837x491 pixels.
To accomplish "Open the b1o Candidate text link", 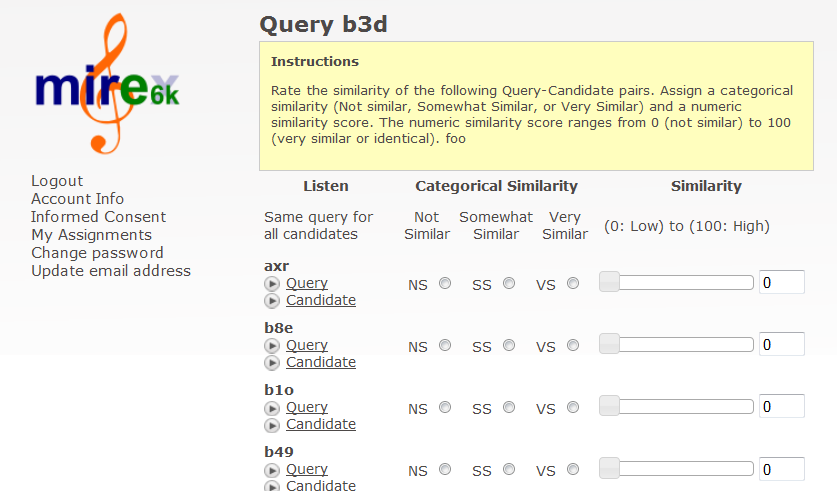I will pos(321,424).
